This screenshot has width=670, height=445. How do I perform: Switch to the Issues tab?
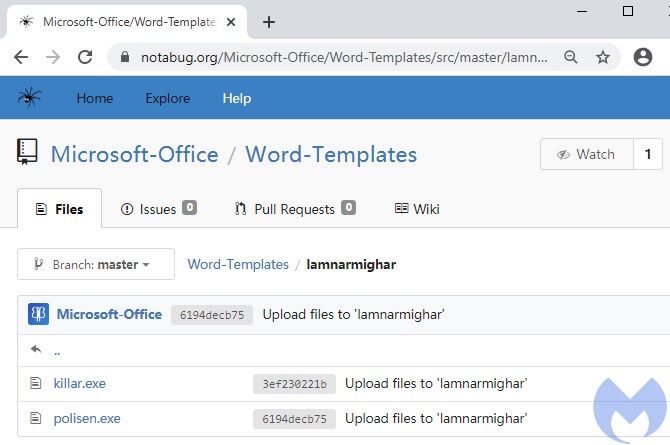(158, 209)
